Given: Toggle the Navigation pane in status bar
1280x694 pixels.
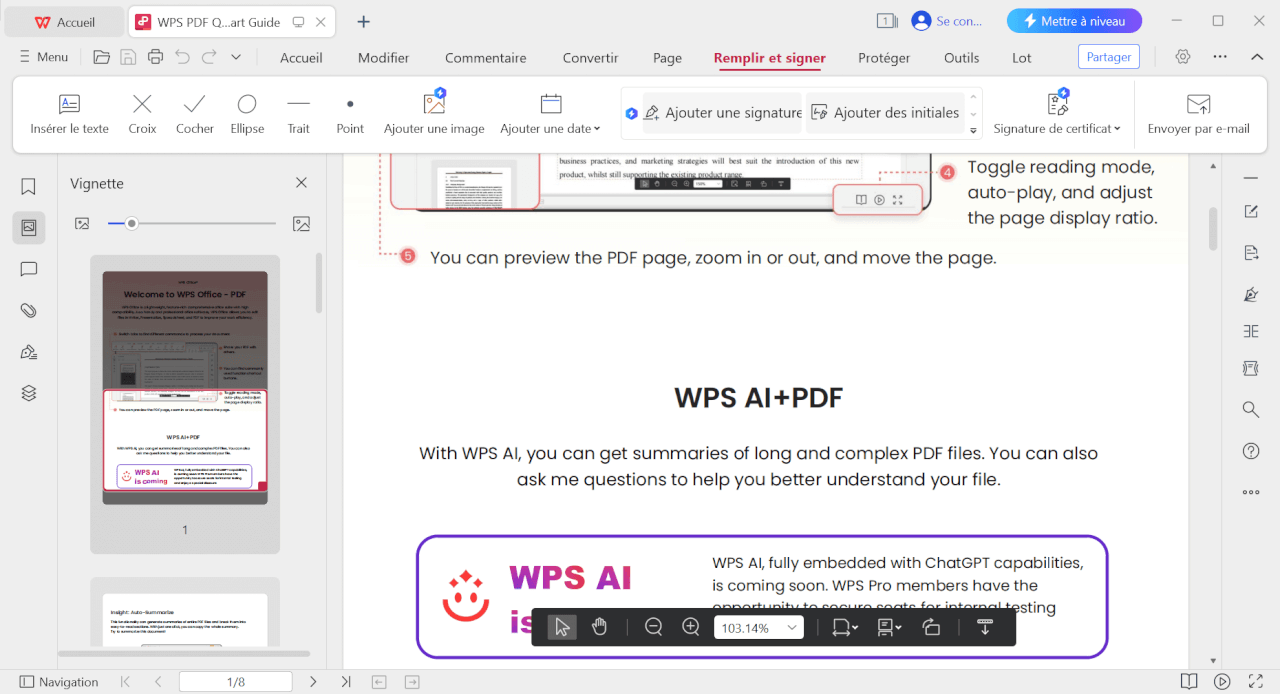Looking at the screenshot, I should point(59,682).
